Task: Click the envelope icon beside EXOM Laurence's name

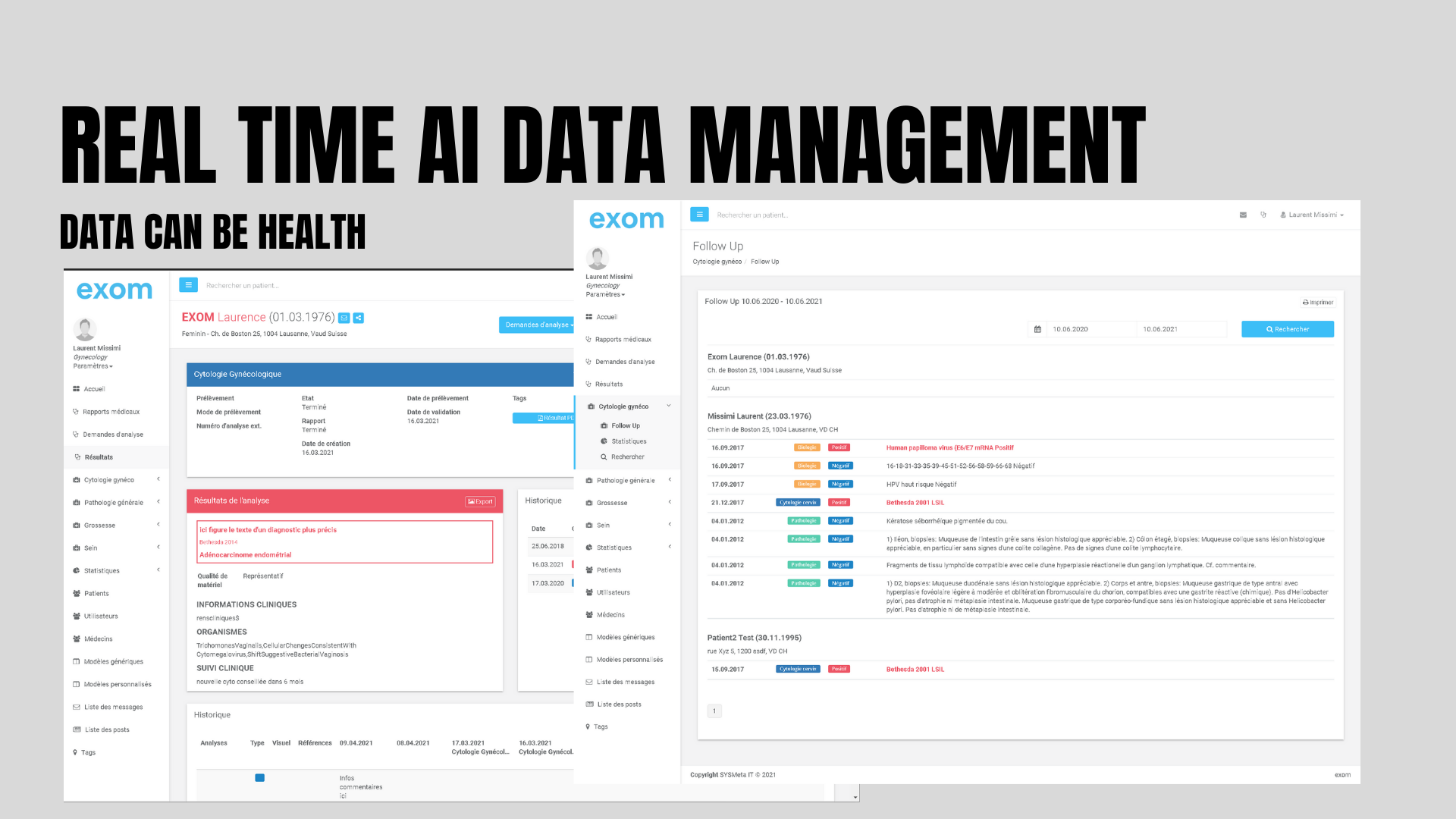Action: pyautogui.click(x=344, y=318)
